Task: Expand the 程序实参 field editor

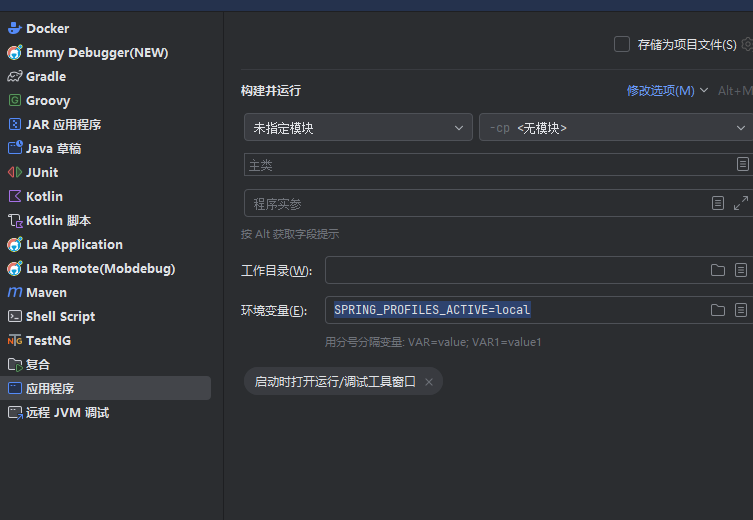Action: click(741, 203)
